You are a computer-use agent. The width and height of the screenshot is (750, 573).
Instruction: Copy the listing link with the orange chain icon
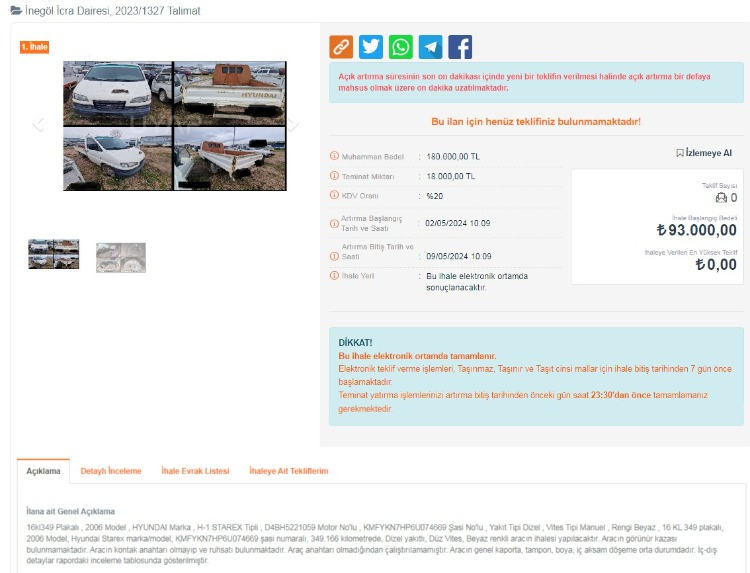(x=341, y=47)
